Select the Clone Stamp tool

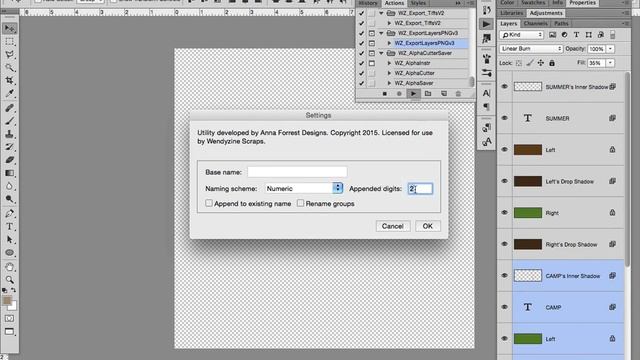click(x=9, y=134)
